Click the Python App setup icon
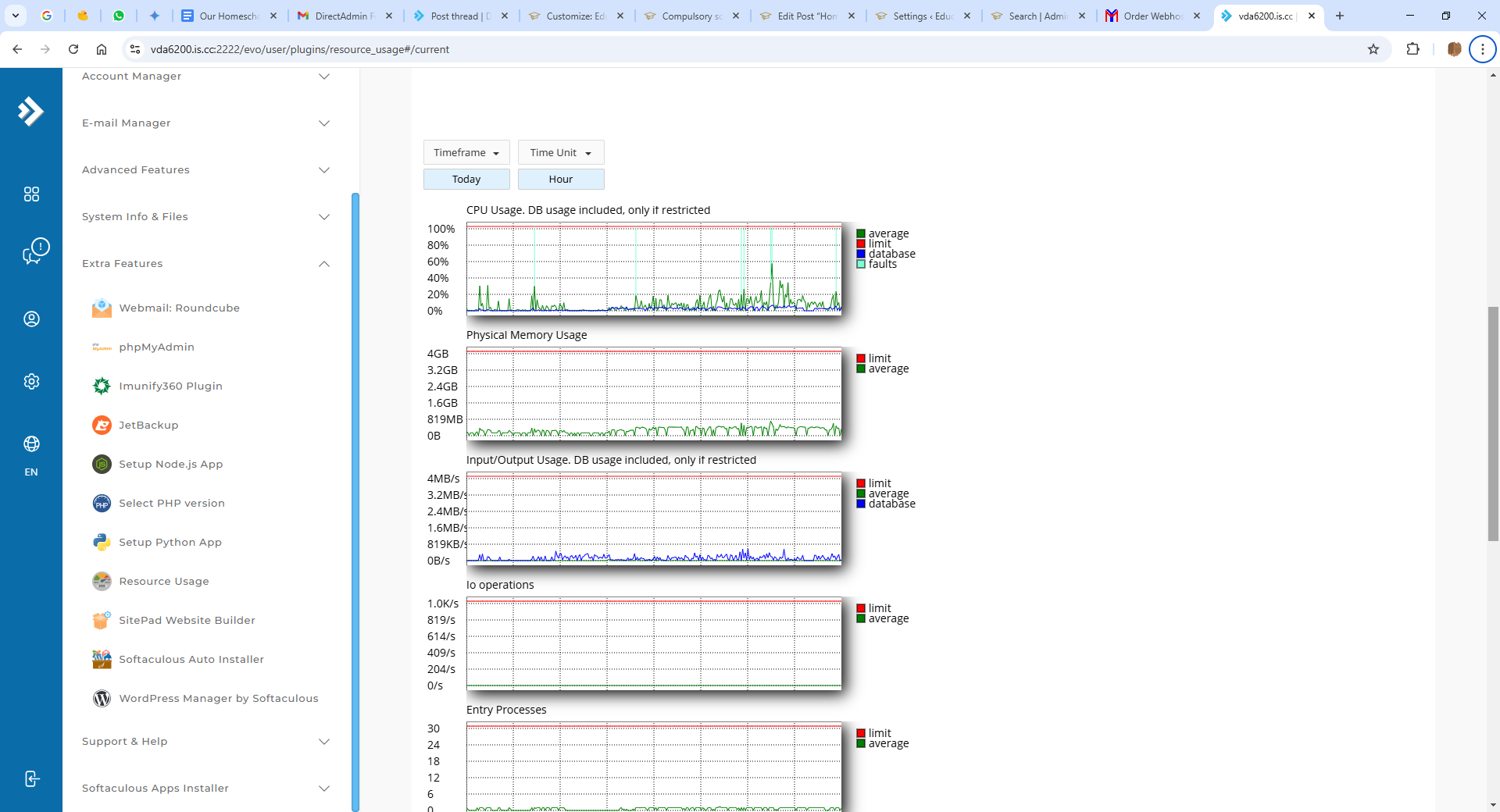Viewport: 1500px width, 812px height. coord(102,543)
